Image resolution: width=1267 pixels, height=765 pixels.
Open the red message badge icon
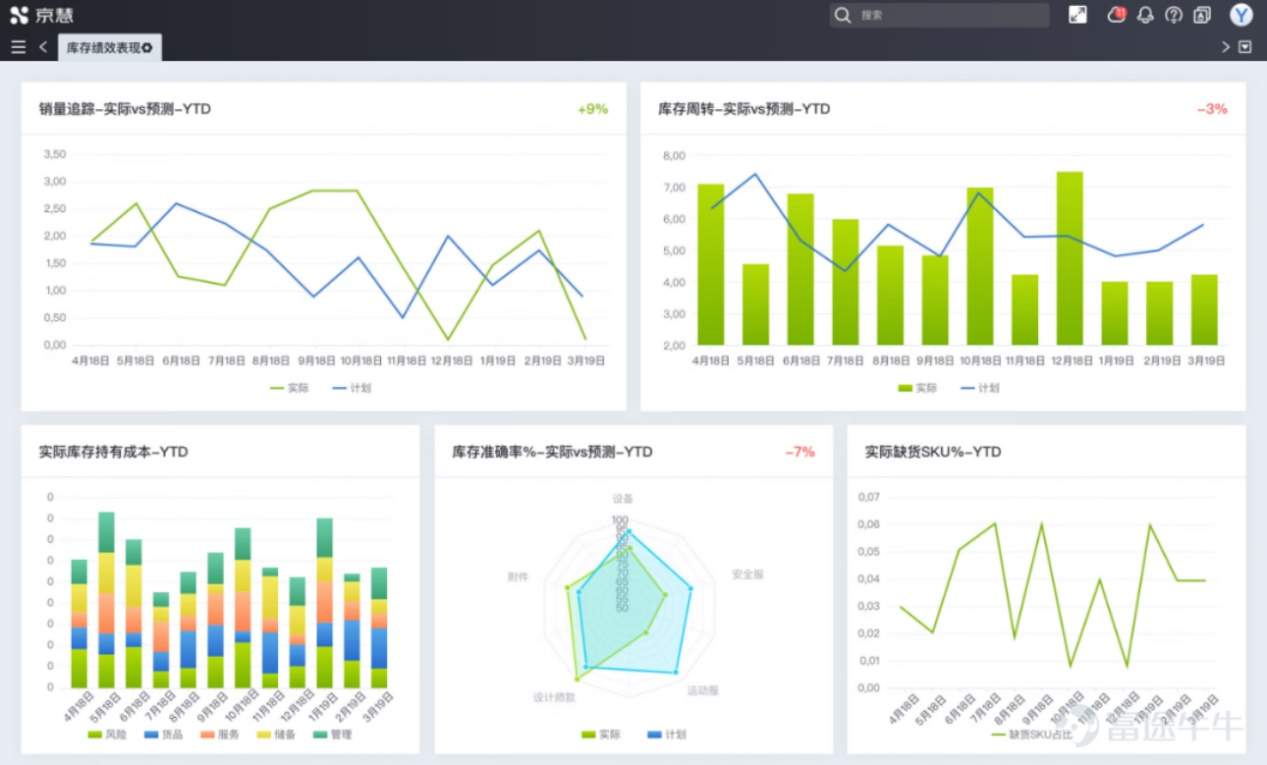tap(1116, 15)
